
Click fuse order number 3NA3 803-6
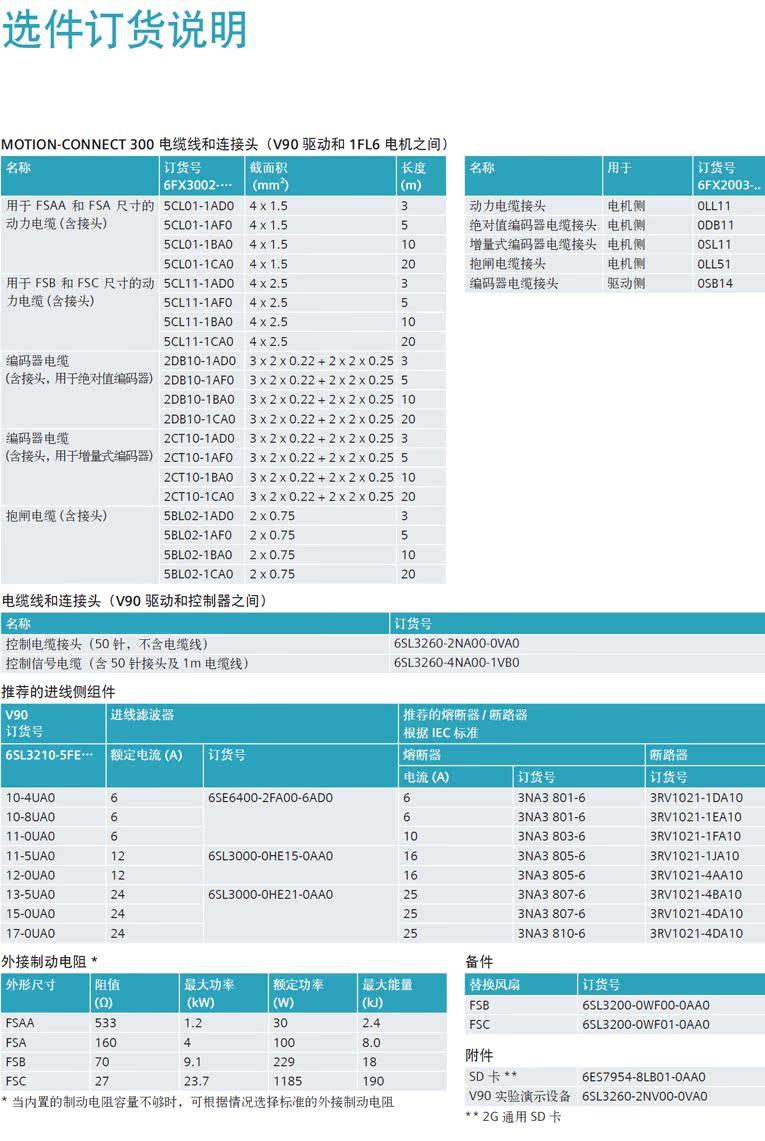coord(552,836)
